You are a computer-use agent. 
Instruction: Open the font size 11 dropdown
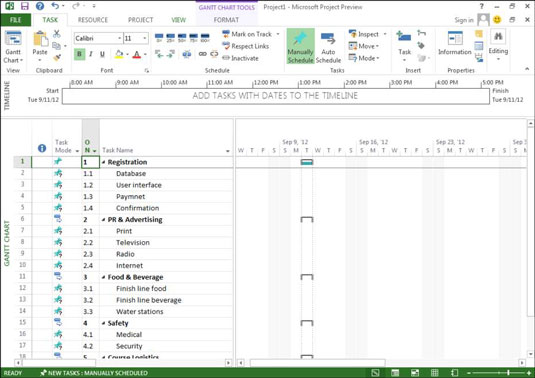(x=145, y=38)
